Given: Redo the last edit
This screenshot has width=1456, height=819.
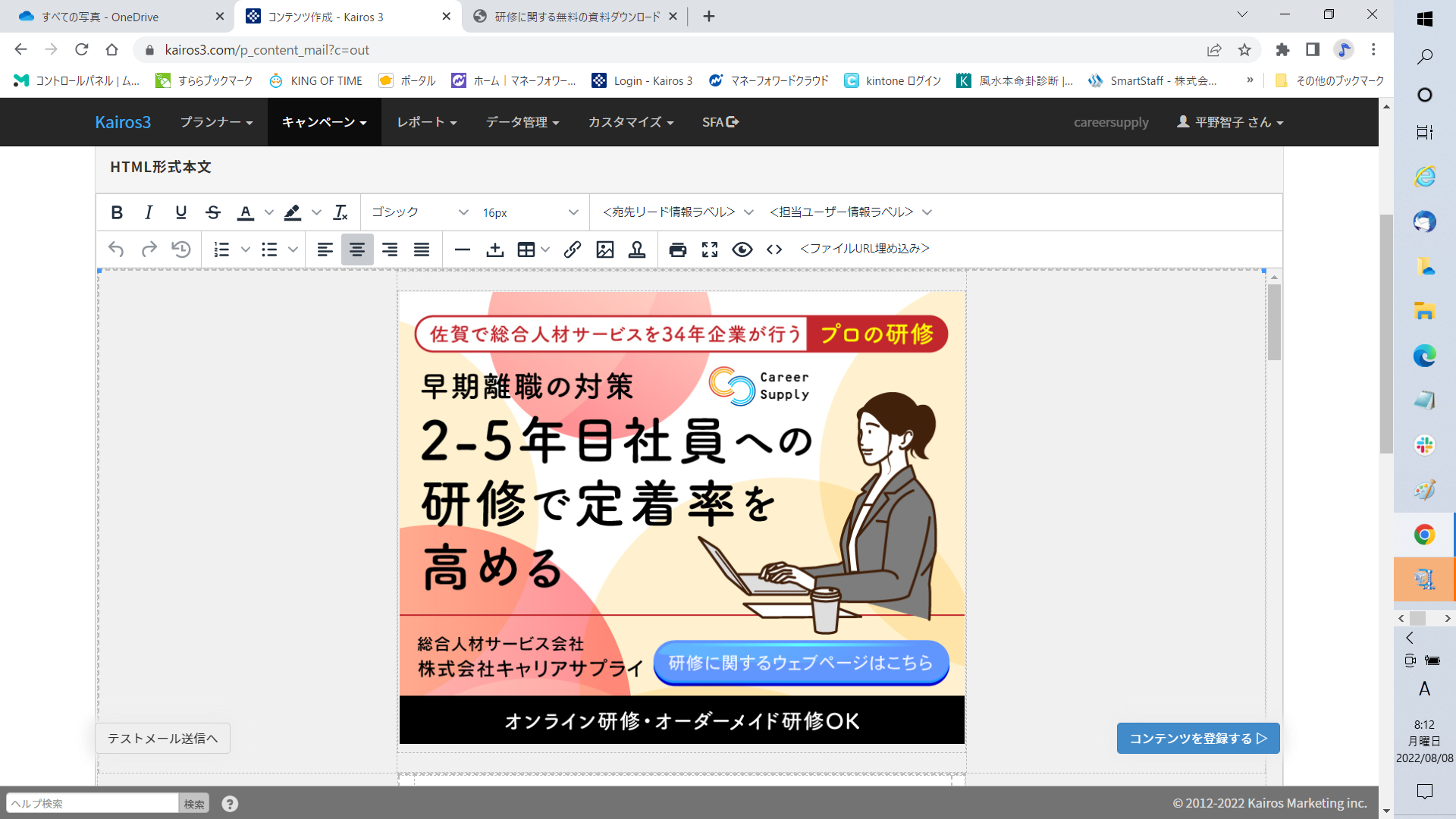Looking at the screenshot, I should pos(149,249).
